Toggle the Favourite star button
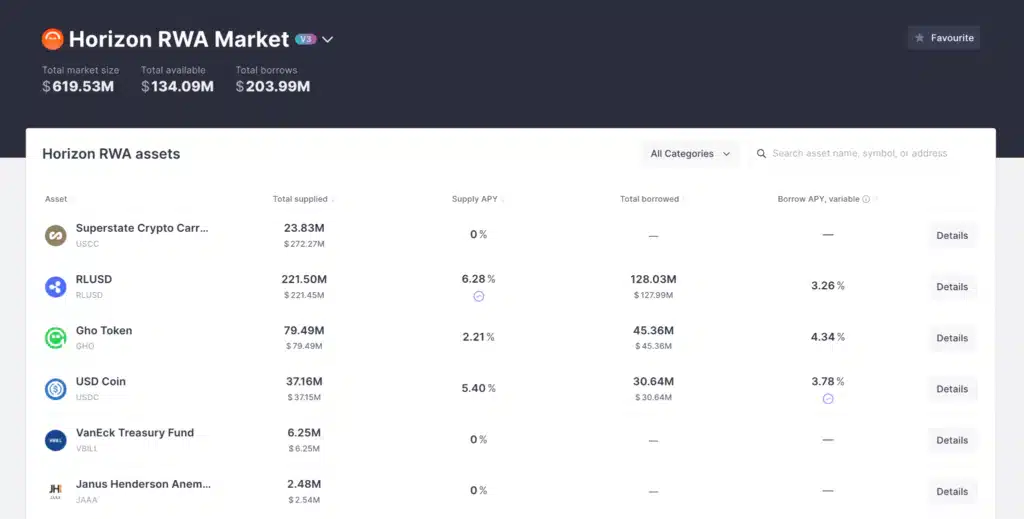 click(x=943, y=38)
